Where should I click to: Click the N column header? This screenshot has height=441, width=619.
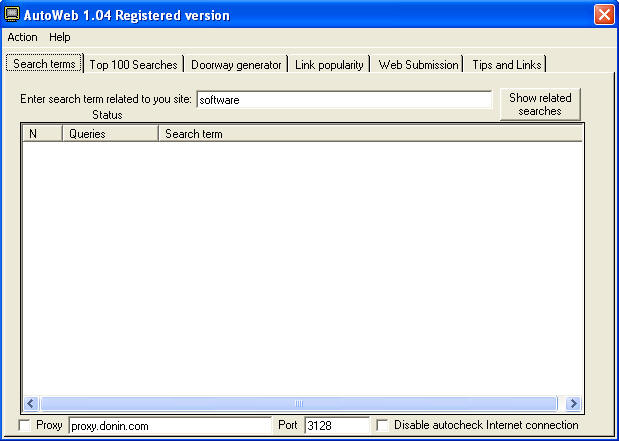coord(42,133)
